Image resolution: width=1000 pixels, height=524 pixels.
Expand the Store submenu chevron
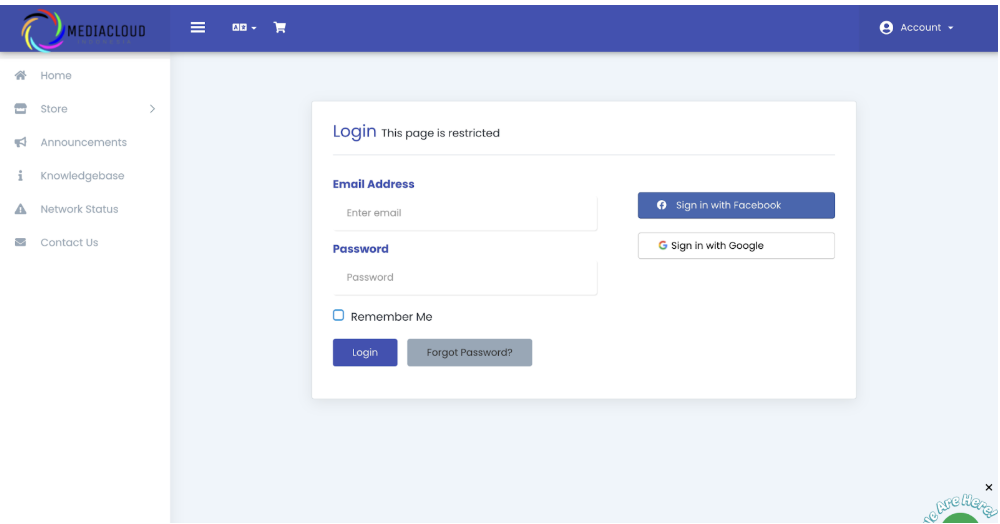point(152,109)
